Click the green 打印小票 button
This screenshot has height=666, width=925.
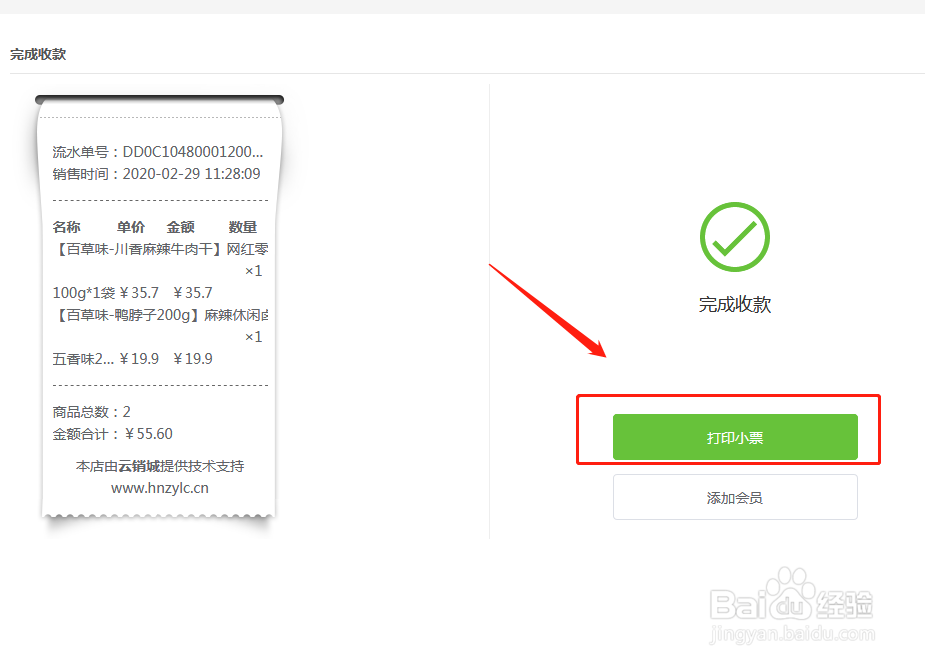coord(735,437)
